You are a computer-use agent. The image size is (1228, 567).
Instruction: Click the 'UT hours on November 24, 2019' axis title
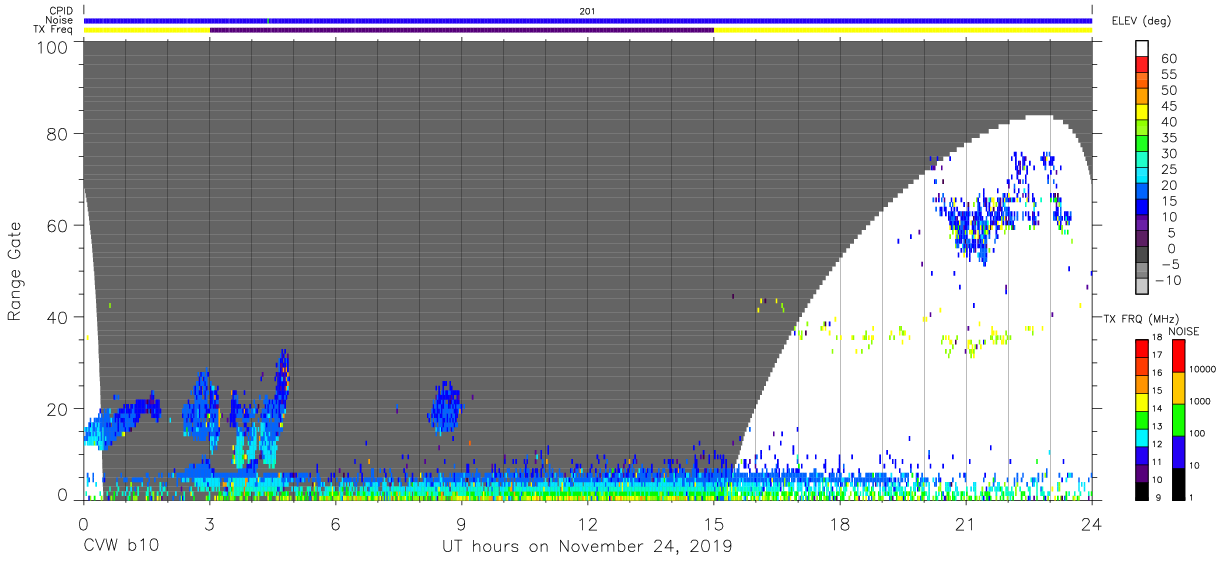click(588, 546)
